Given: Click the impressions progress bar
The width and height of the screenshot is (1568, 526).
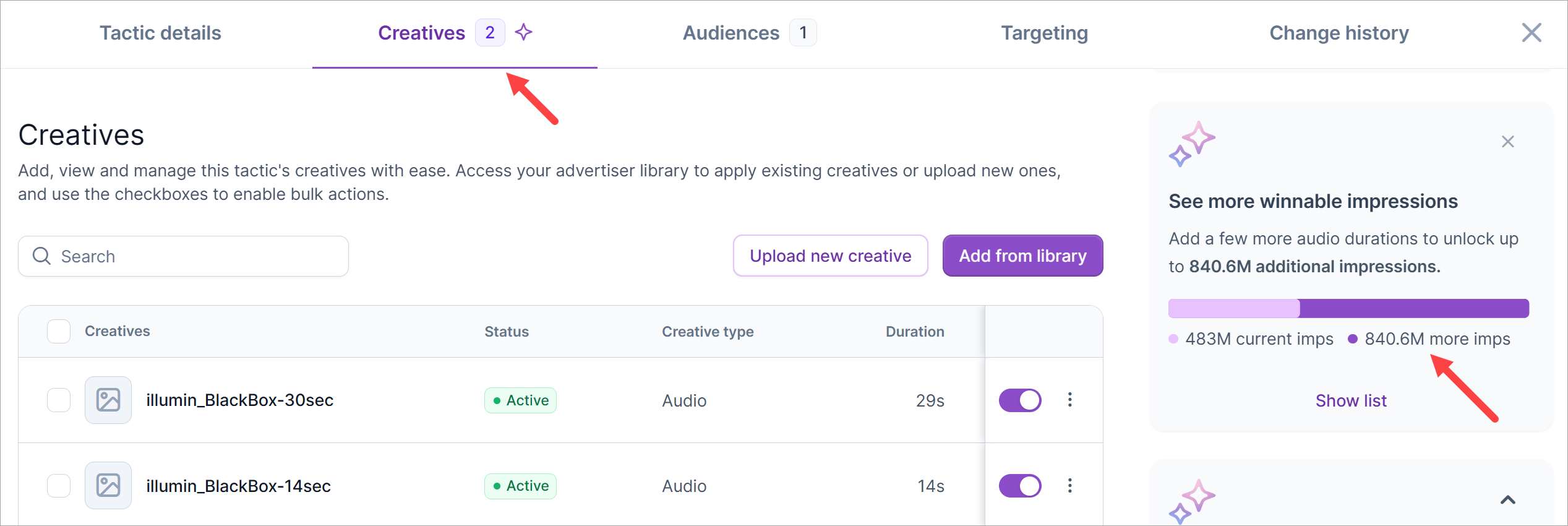Looking at the screenshot, I should click(x=1348, y=308).
